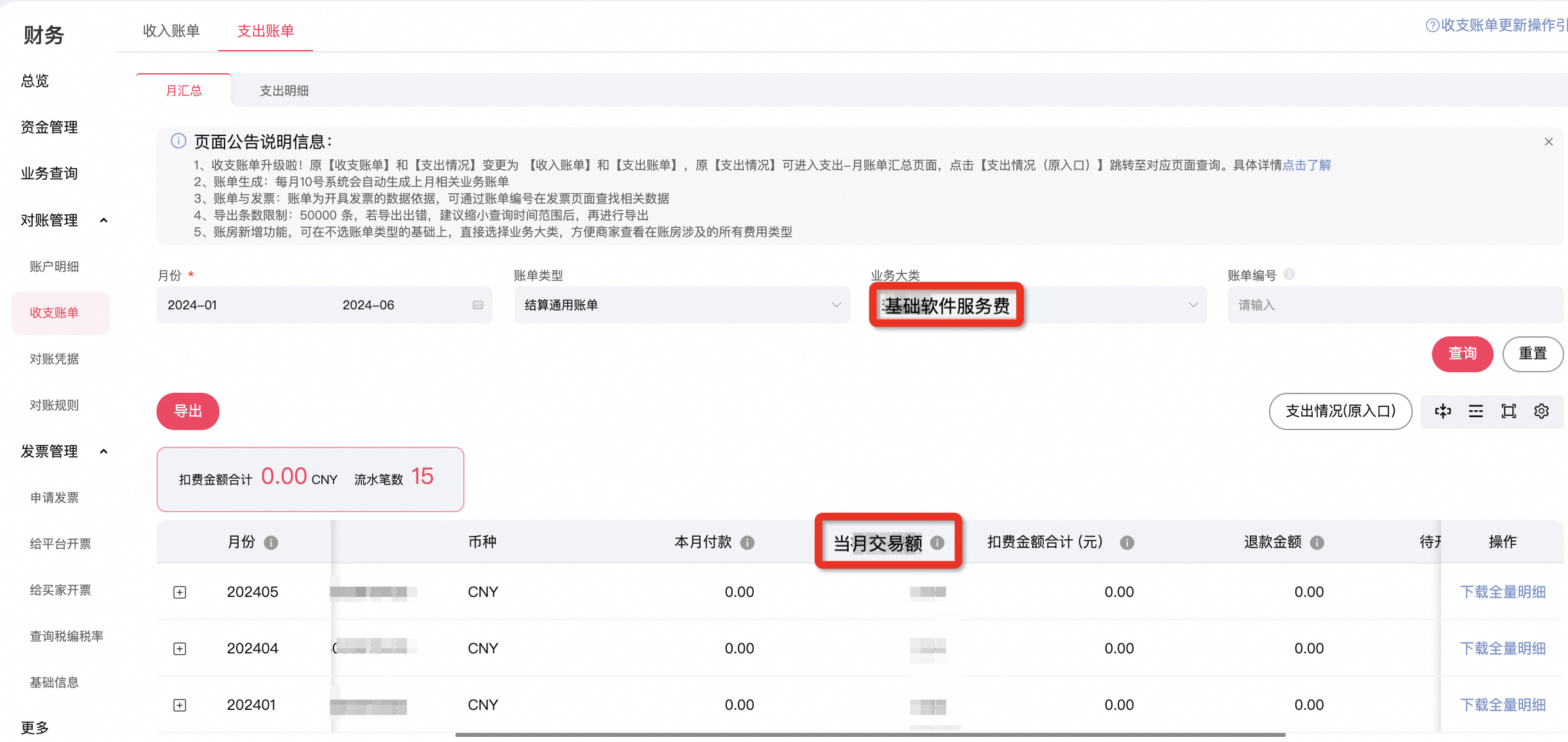1568x742 pixels.
Task: Click info icon beside 月份 column header
Action: point(271,543)
